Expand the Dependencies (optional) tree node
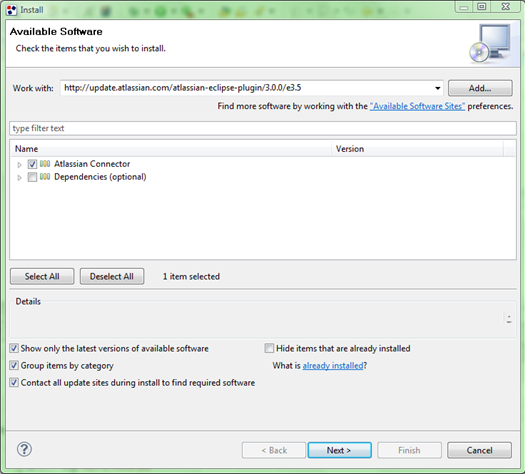Screen dimensions: 525x474 19,177
